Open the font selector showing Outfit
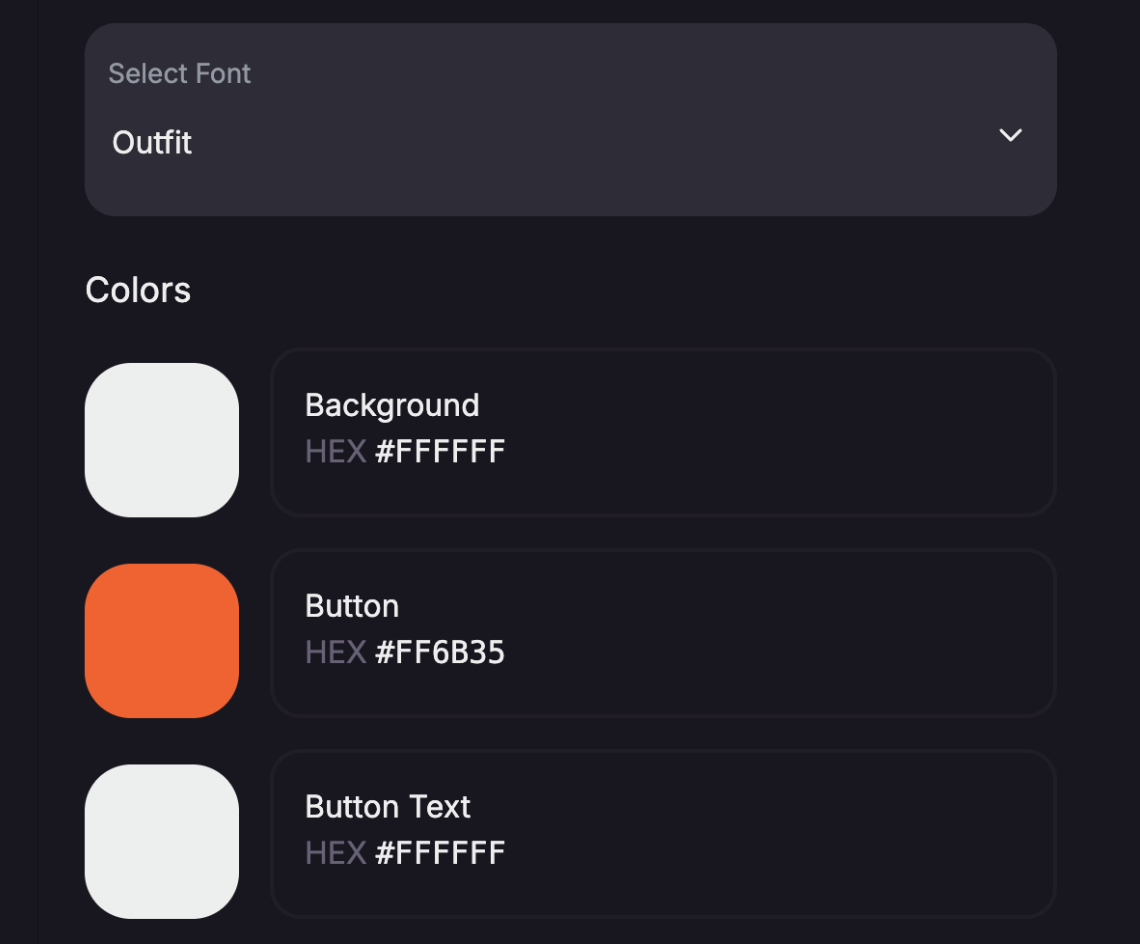This screenshot has height=944, width=1140. [570, 120]
